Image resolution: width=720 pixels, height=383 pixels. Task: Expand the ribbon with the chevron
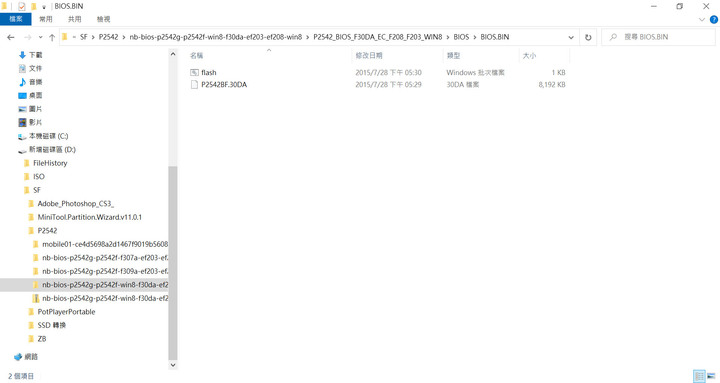coord(702,19)
